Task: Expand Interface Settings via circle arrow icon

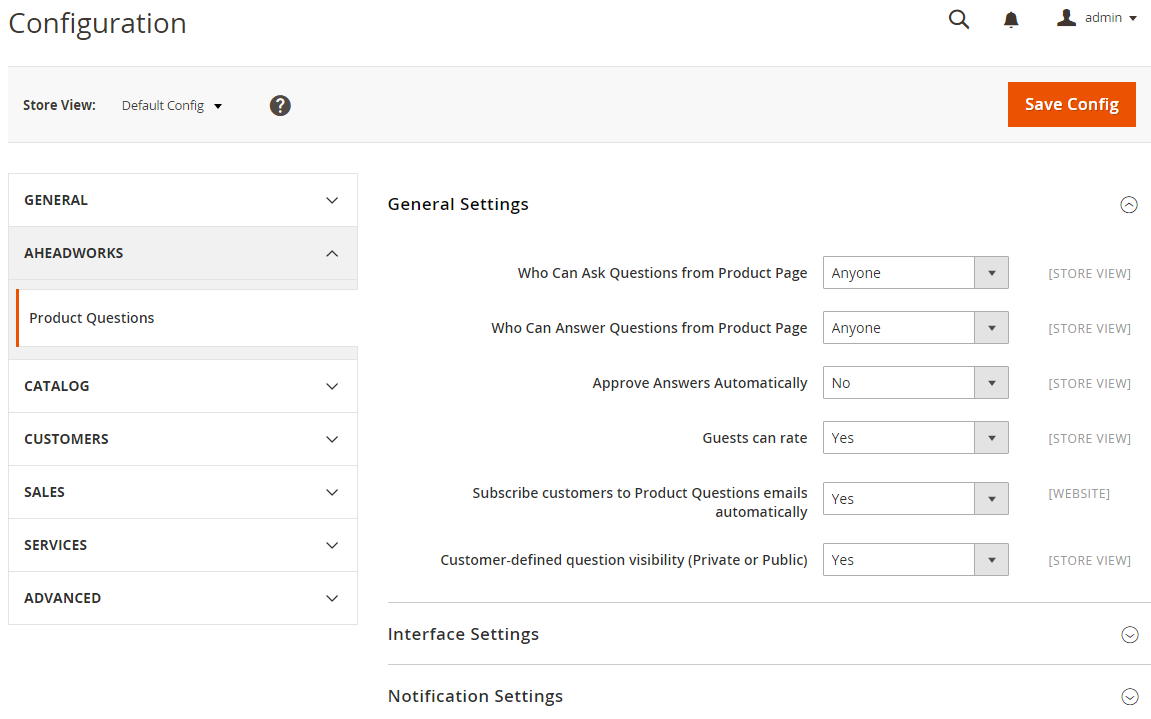Action: (1130, 635)
